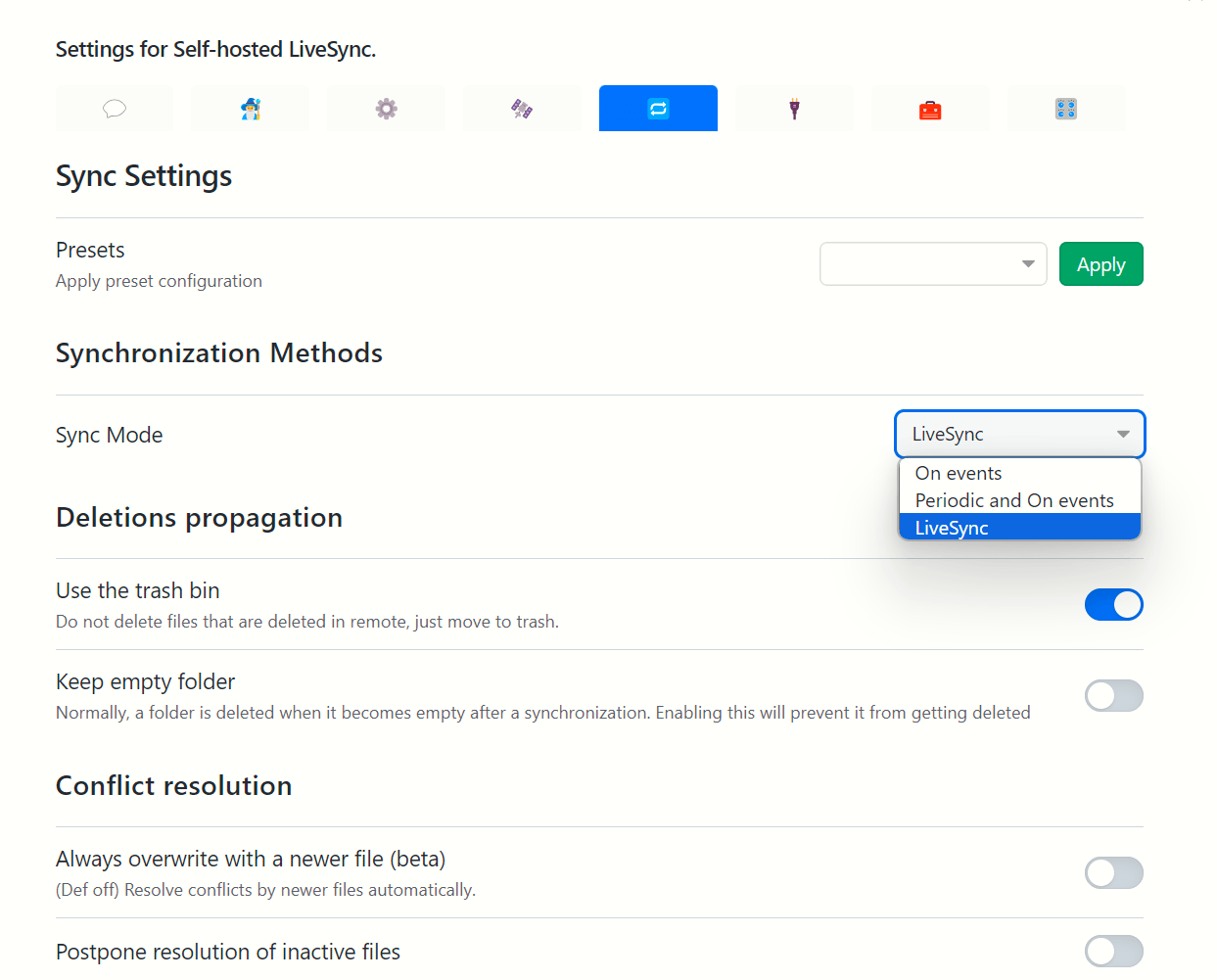Image resolution: width=1217 pixels, height=980 pixels.
Task: Open the satellite Remote Configuration tab
Action: click(522, 109)
